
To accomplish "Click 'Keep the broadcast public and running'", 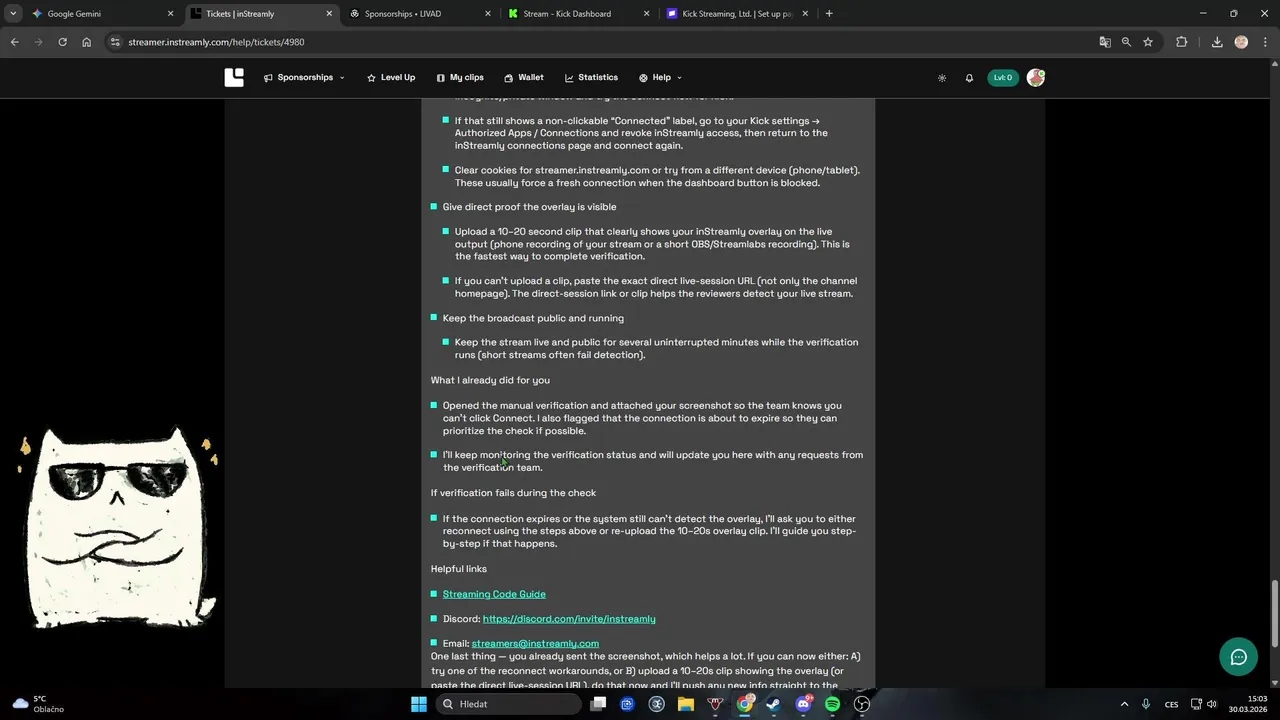I will coord(533,318).
